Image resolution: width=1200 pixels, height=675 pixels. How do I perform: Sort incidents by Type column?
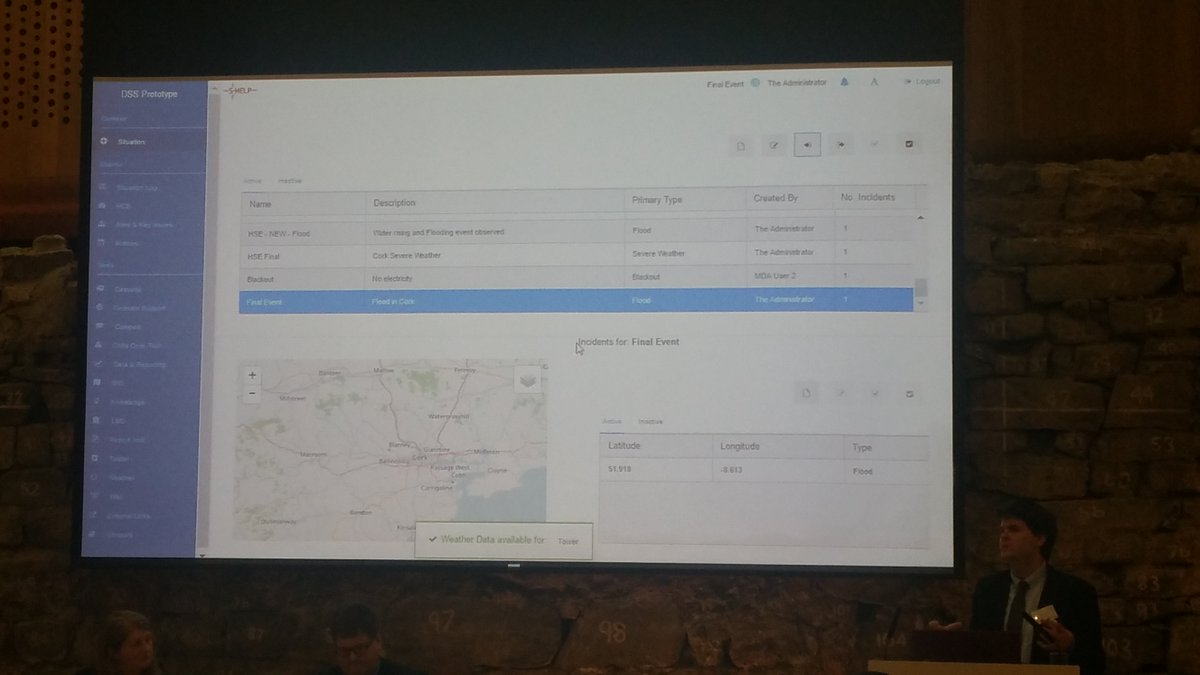click(887, 447)
